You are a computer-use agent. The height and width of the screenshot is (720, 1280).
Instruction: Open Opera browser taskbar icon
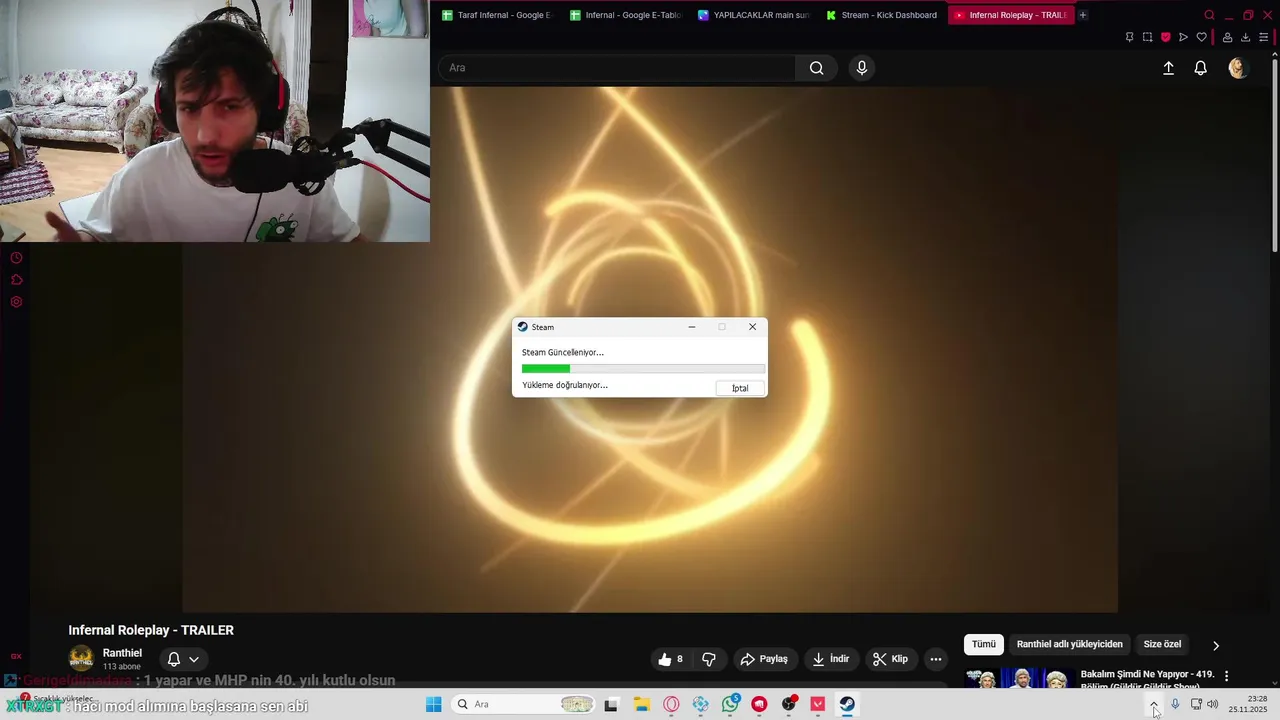[x=671, y=704]
